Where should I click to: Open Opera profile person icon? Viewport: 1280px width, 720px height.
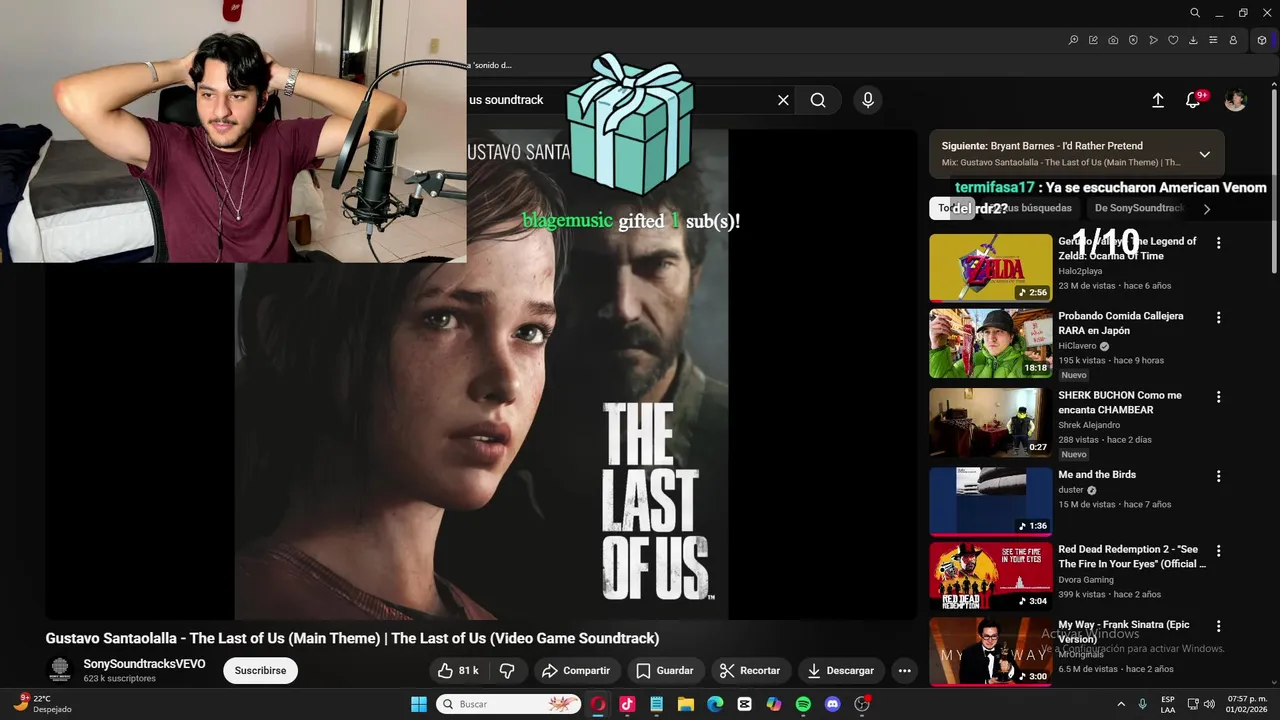(1233, 40)
